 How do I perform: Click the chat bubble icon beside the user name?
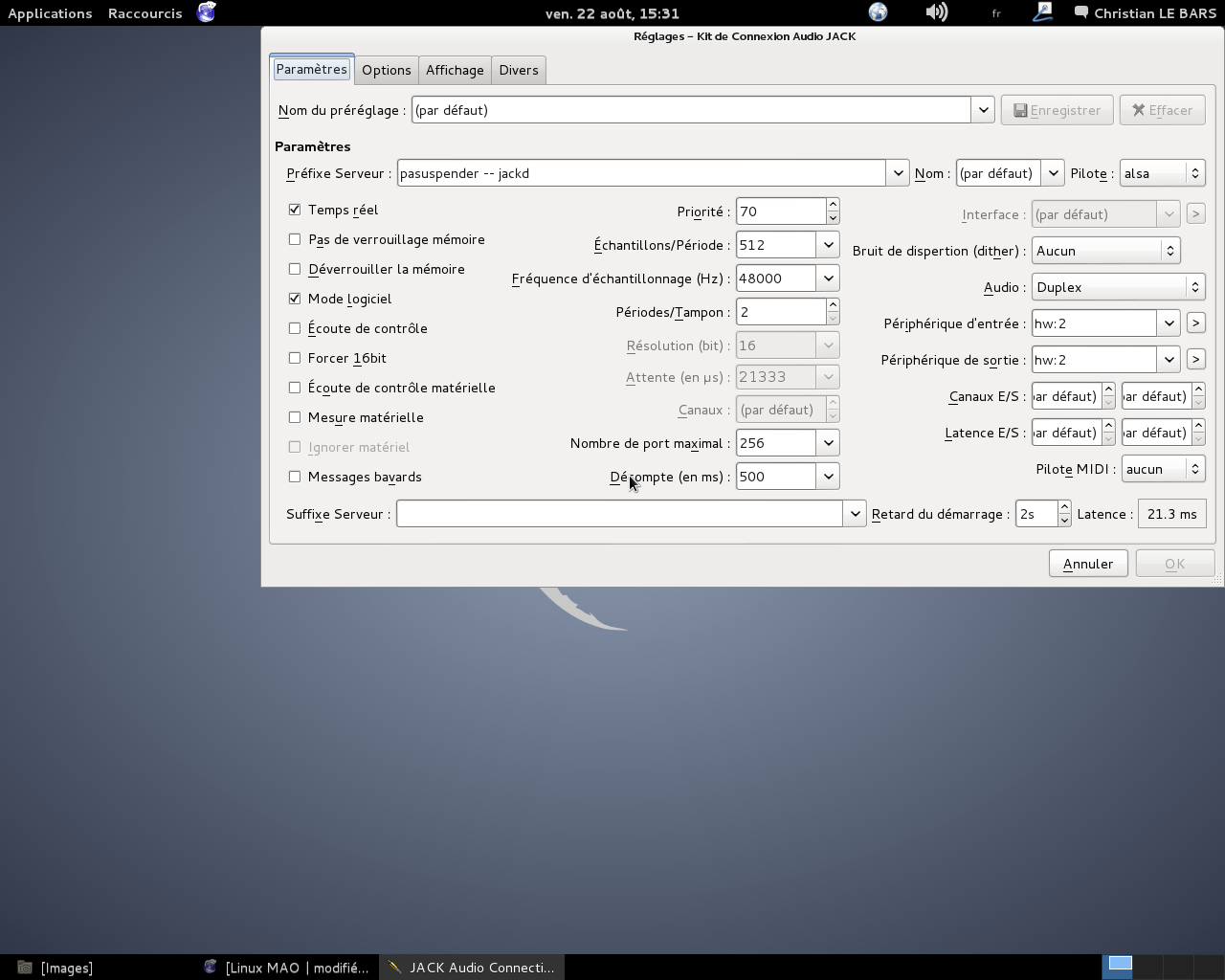tap(1081, 12)
